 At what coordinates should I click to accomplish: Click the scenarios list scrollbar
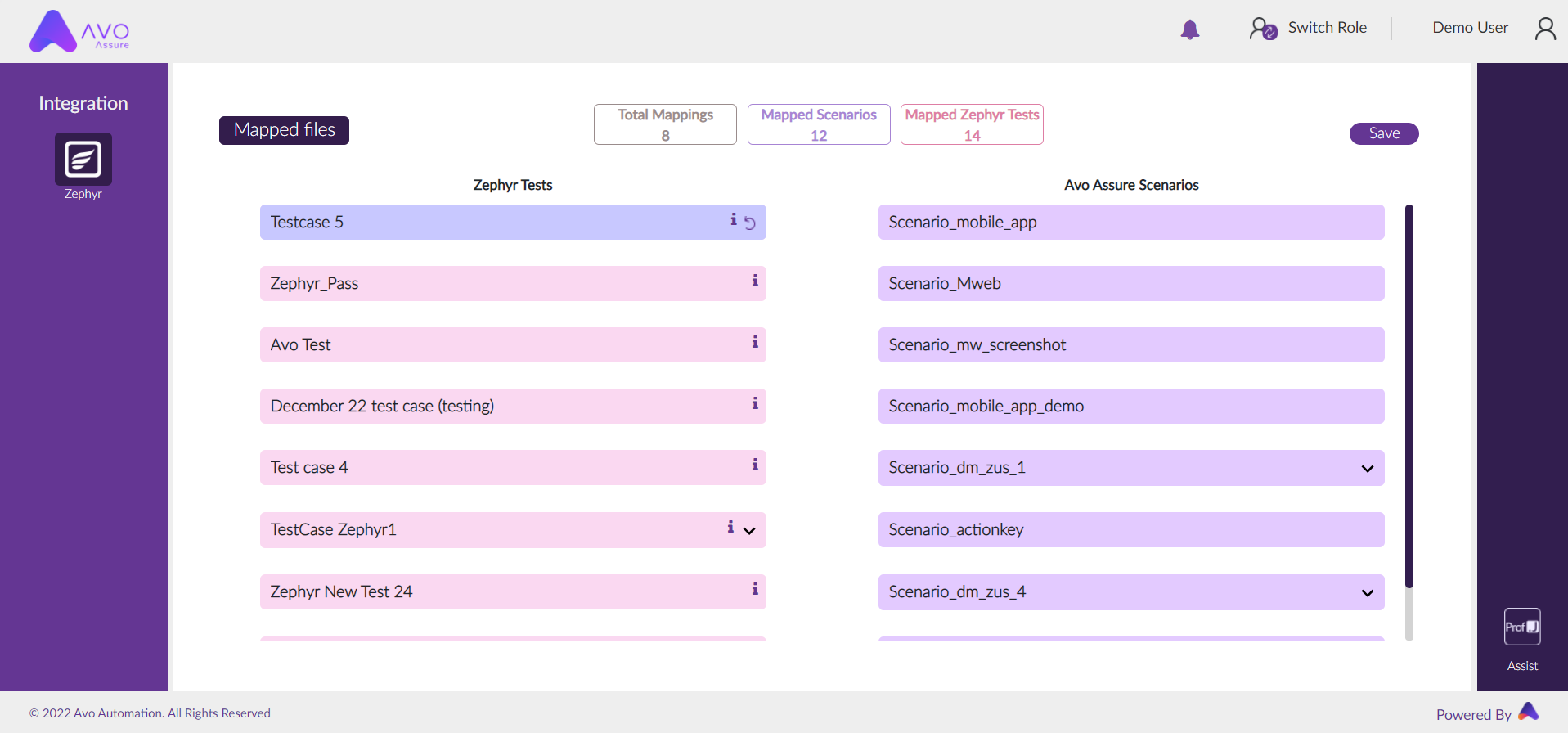tap(1409, 397)
